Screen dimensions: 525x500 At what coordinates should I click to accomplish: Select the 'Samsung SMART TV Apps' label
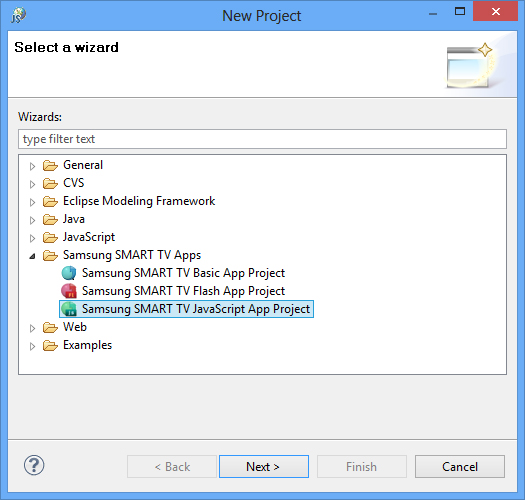click(132, 256)
